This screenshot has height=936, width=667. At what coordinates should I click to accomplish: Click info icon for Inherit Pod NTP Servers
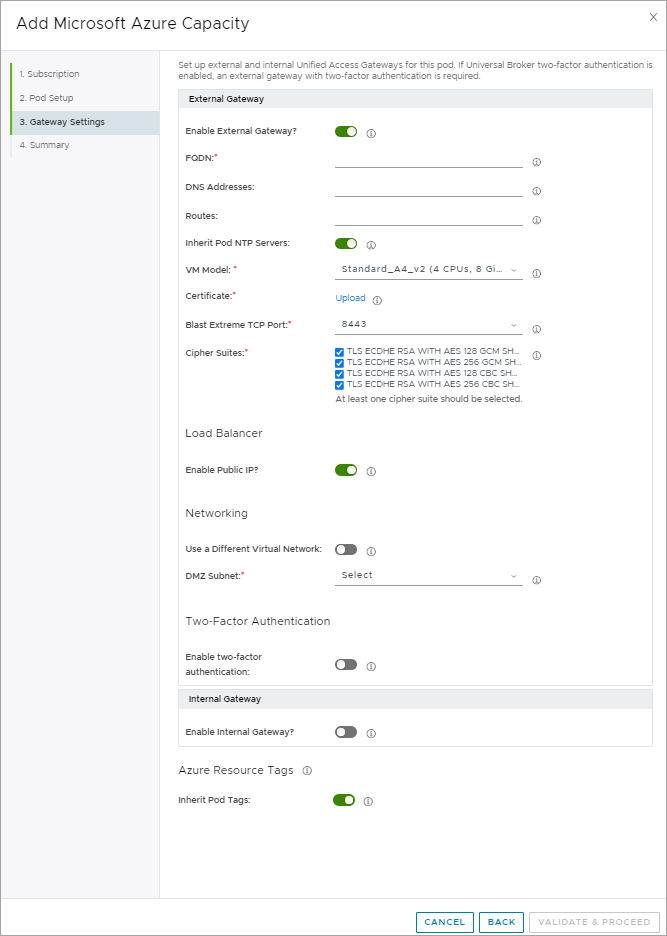[x=371, y=245]
